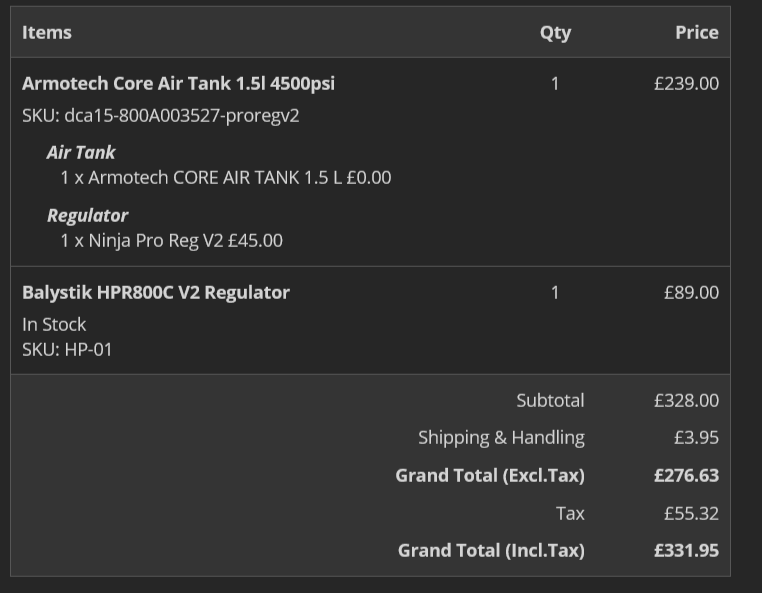The height and width of the screenshot is (593, 762).
Task: Click the In Stock status text
Action: tap(54, 324)
